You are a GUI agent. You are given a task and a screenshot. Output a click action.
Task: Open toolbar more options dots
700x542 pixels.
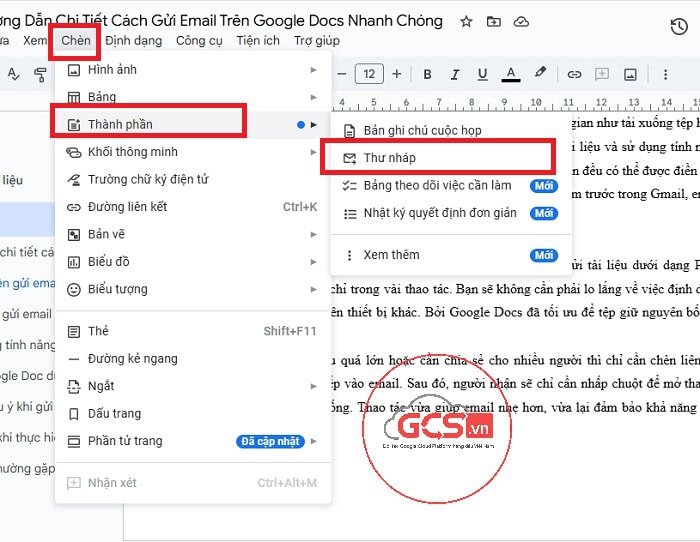tap(665, 74)
